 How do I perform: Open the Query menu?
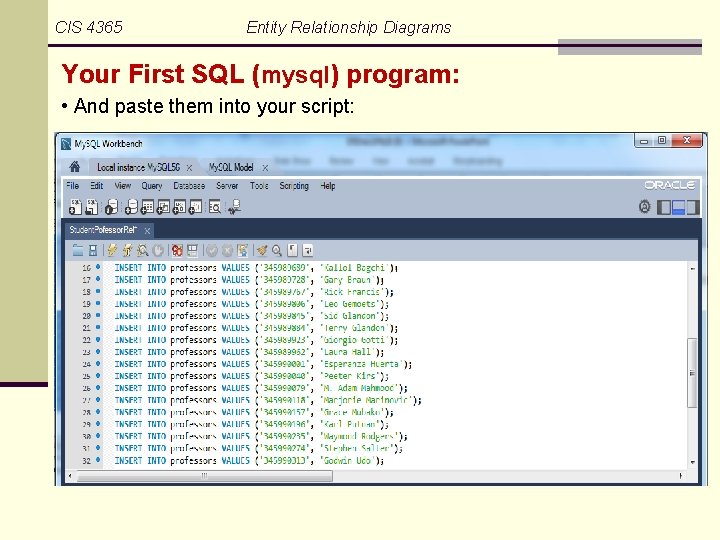pyautogui.click(x=152, y=186)
